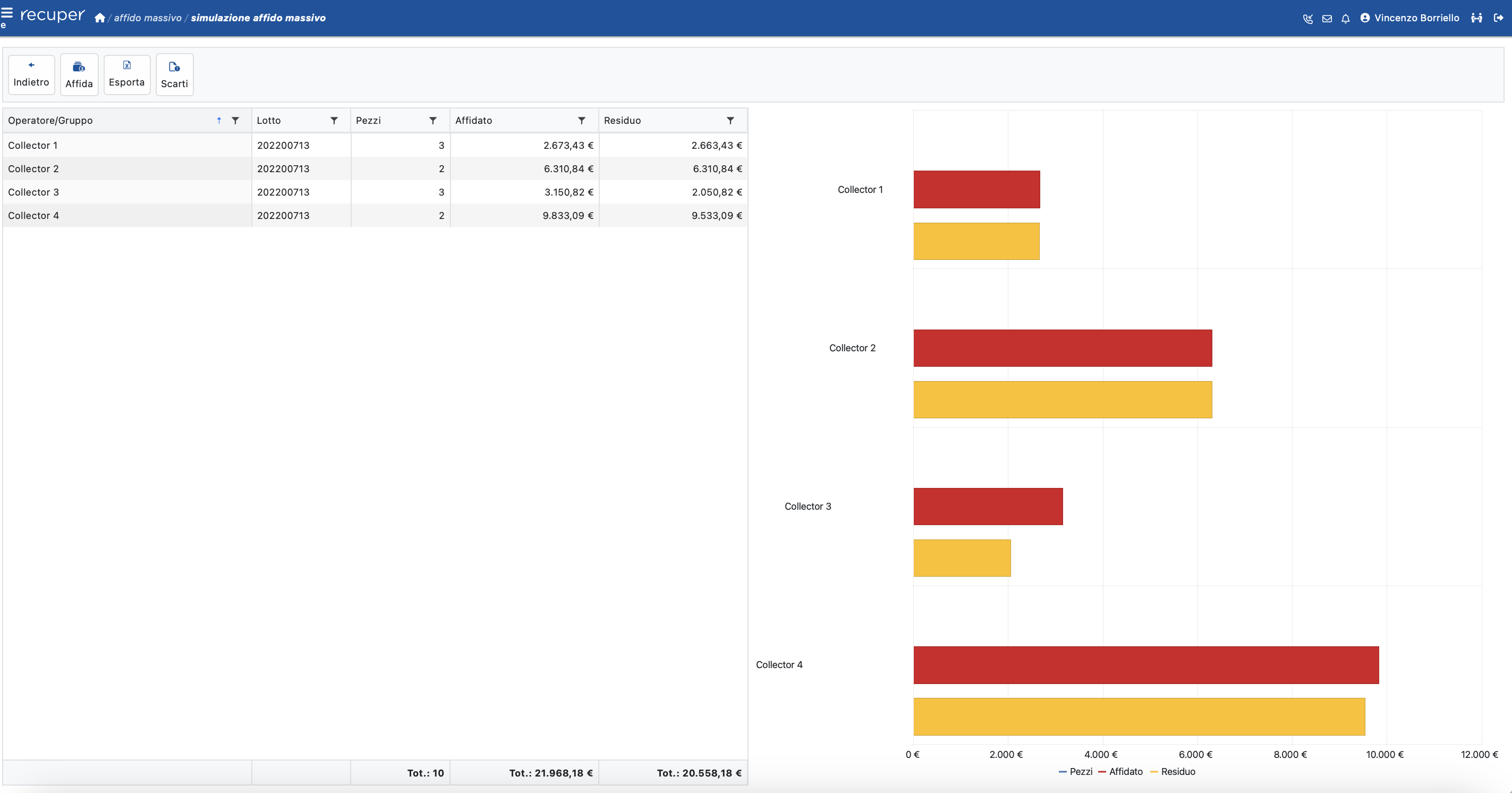Click the home breadcrumb icon
The width and height of the screenshot is (1512, 793).
click(x=100, y=18)
